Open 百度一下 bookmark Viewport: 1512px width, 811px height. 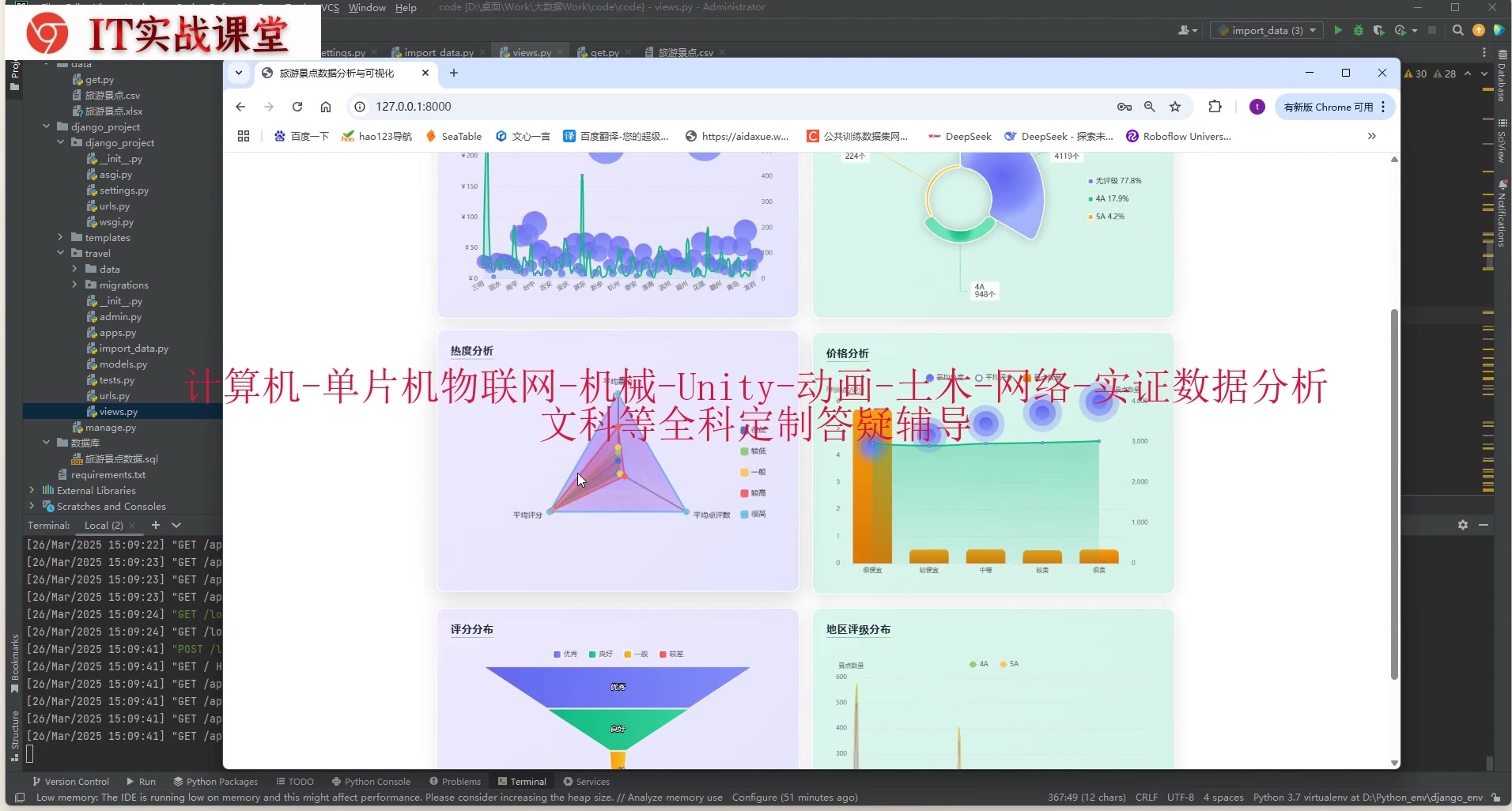click(x=301, y=136)
